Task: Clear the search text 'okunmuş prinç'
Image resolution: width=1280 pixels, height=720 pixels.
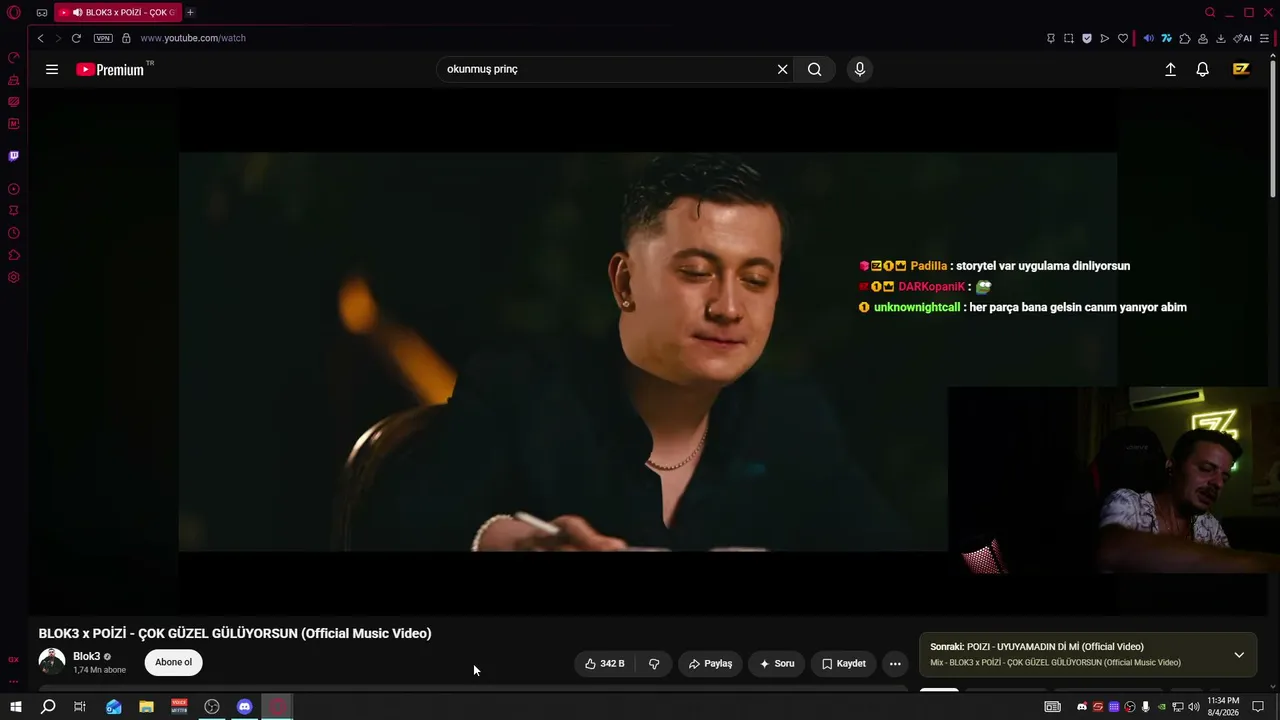Action: [783, 69]
